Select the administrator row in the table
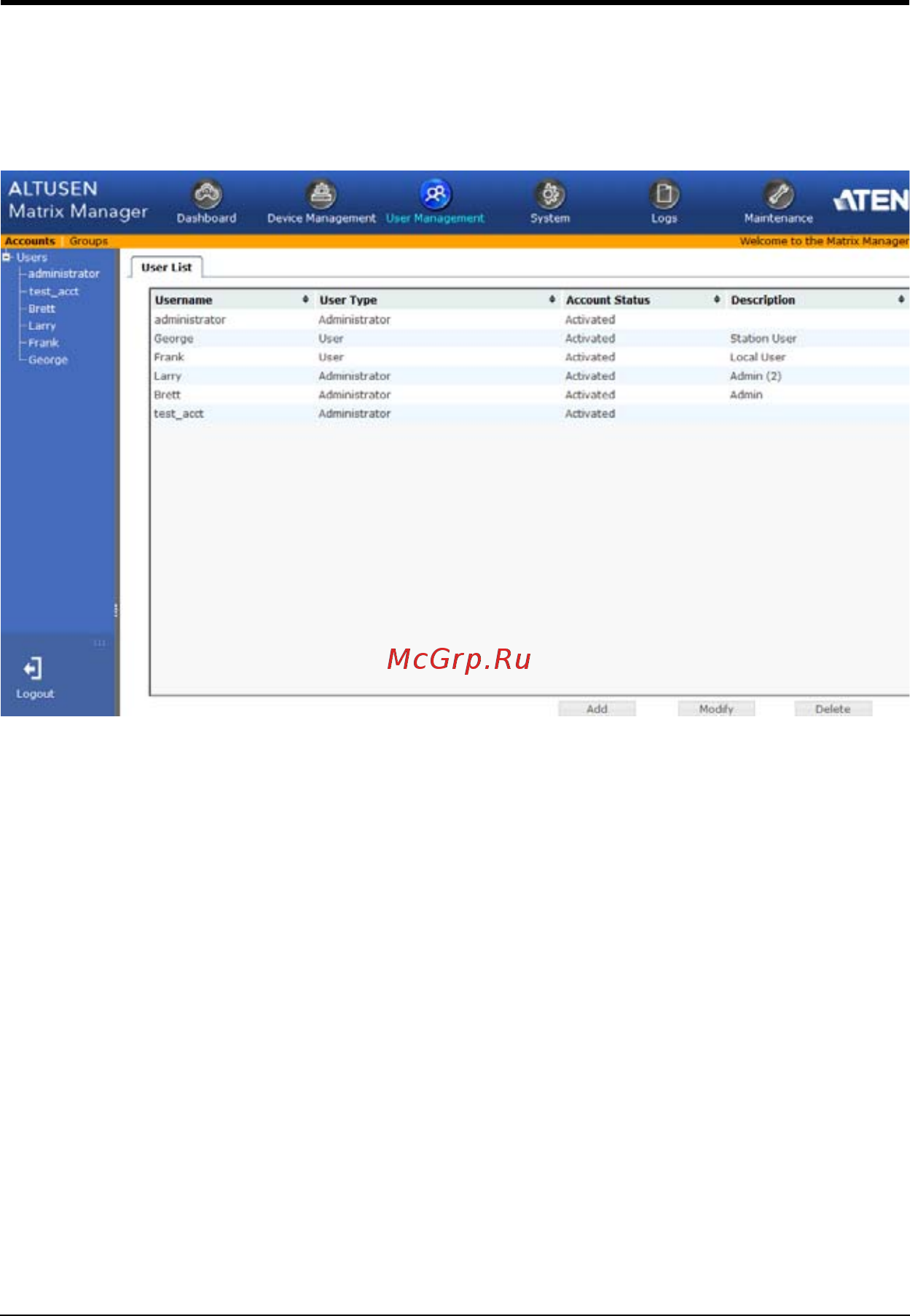The width and height of the screenshot is (910, 1316). coord(530,320)
